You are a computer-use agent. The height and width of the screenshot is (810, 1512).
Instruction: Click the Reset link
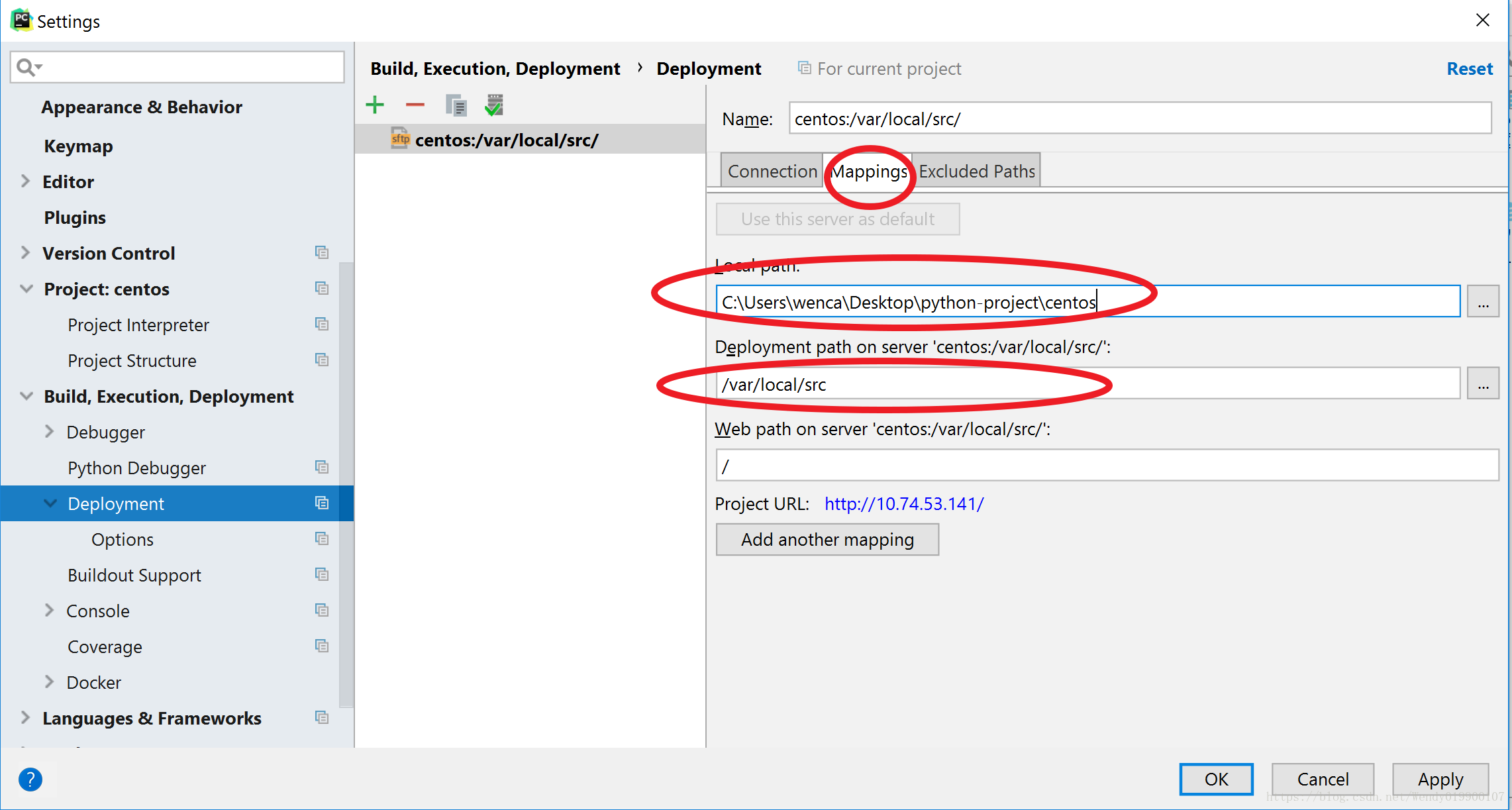[x=1469, y=69]
